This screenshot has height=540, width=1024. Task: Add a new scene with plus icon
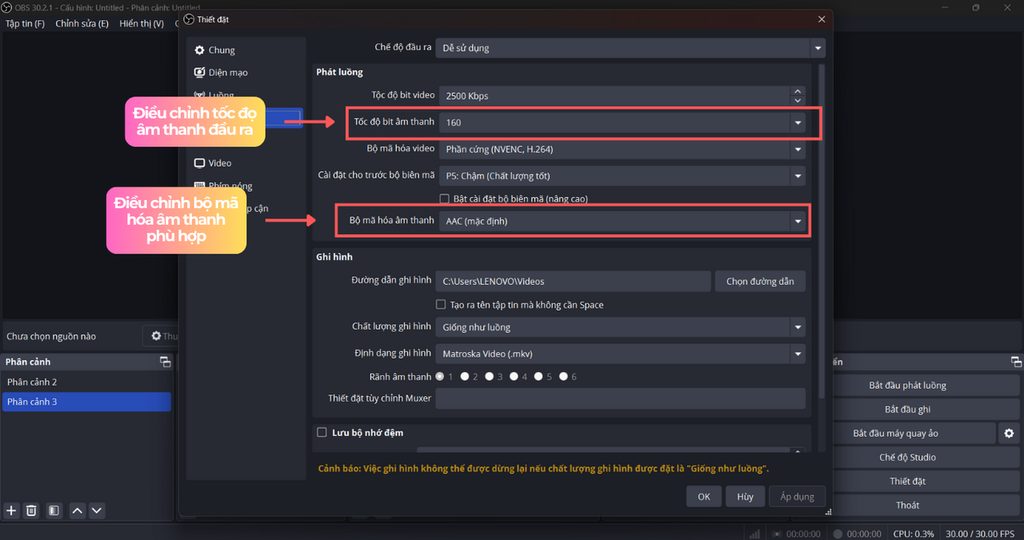click(x=11, y=511)
